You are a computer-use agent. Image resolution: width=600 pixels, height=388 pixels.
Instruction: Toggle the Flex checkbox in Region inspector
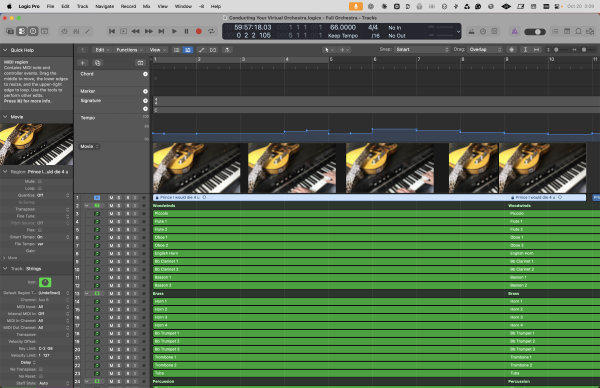tap(40, 230)
